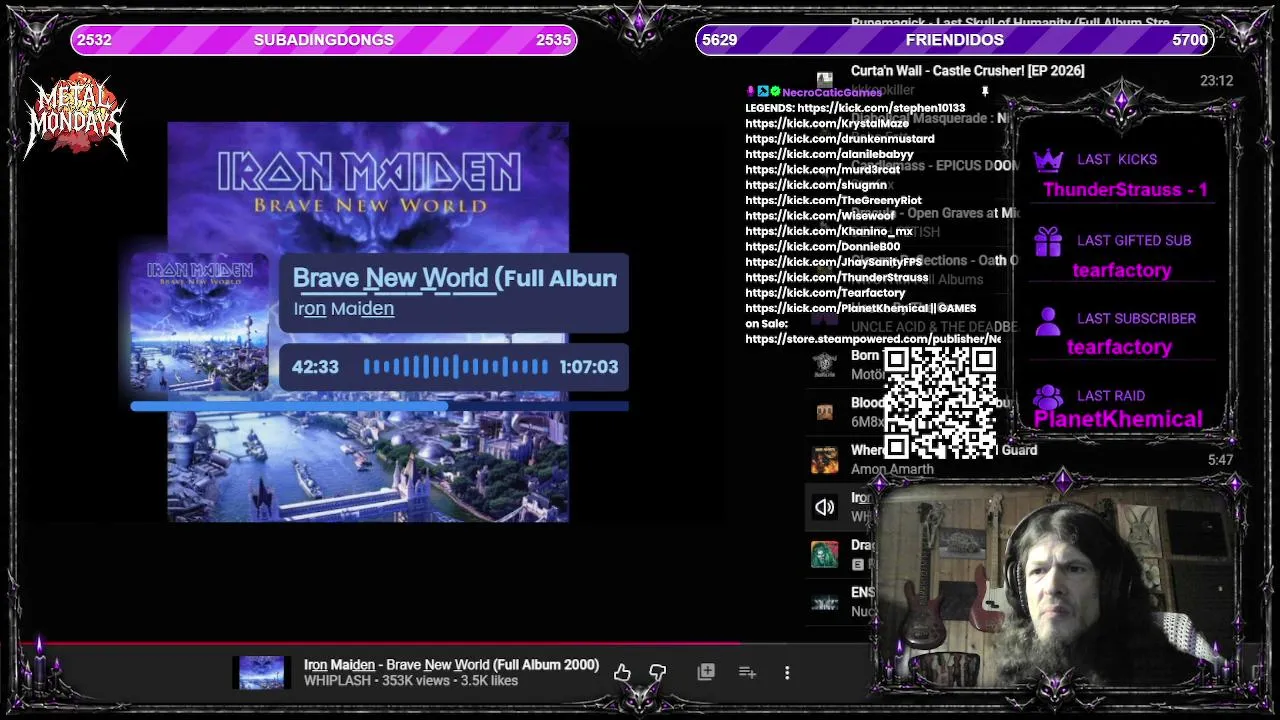Add the track to a playlist via the list-plus icon
Screen dimensions: 1280x720
click(747, 672)
